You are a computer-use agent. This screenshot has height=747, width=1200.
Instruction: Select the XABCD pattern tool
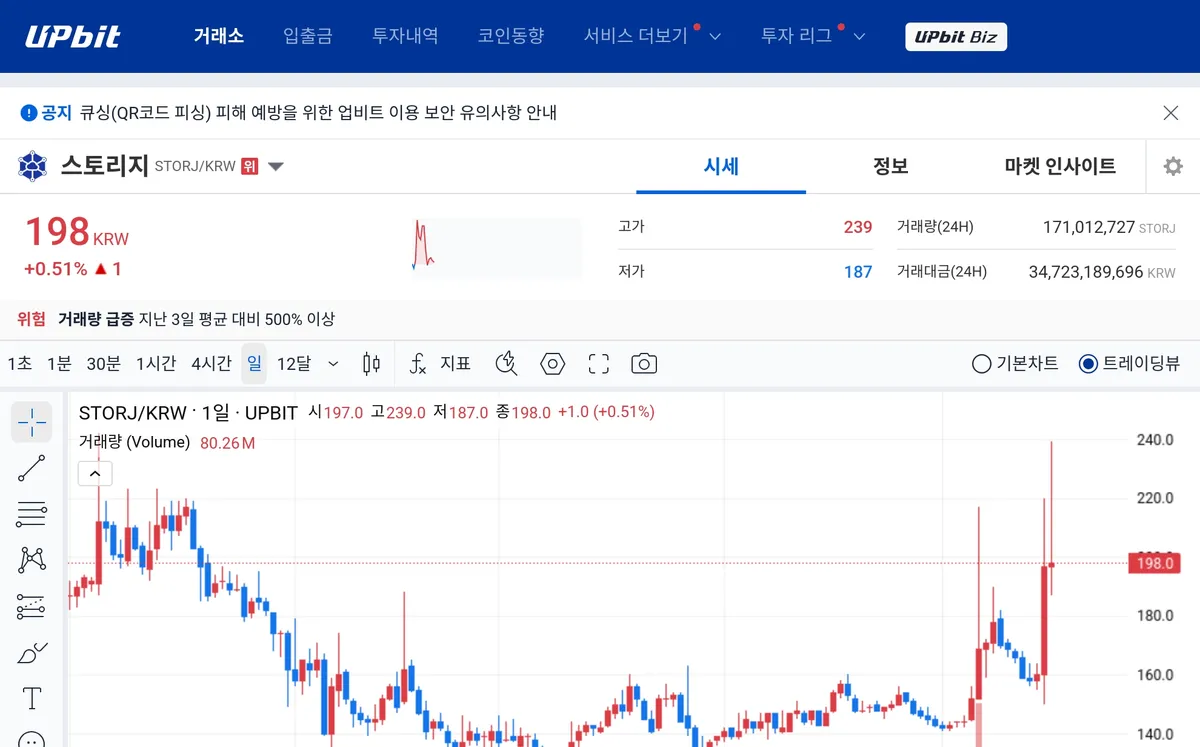click(32, 560)
